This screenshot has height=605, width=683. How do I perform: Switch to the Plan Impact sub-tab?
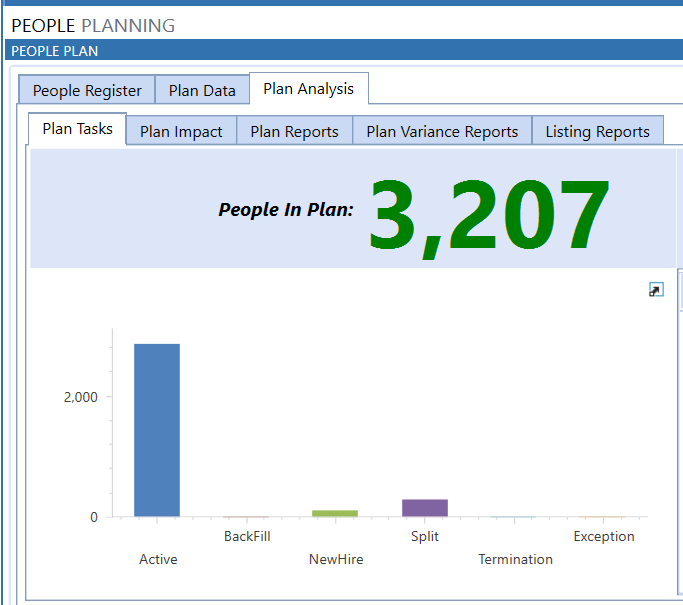181,131
